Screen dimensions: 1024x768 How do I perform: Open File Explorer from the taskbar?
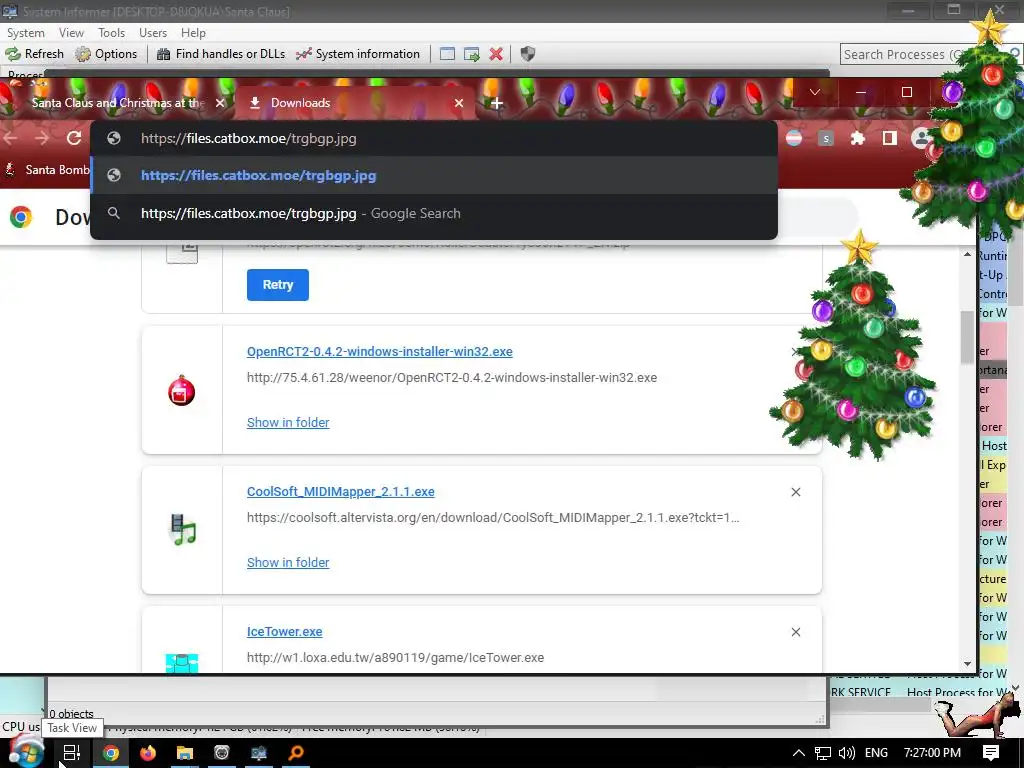tap(185, 753)
